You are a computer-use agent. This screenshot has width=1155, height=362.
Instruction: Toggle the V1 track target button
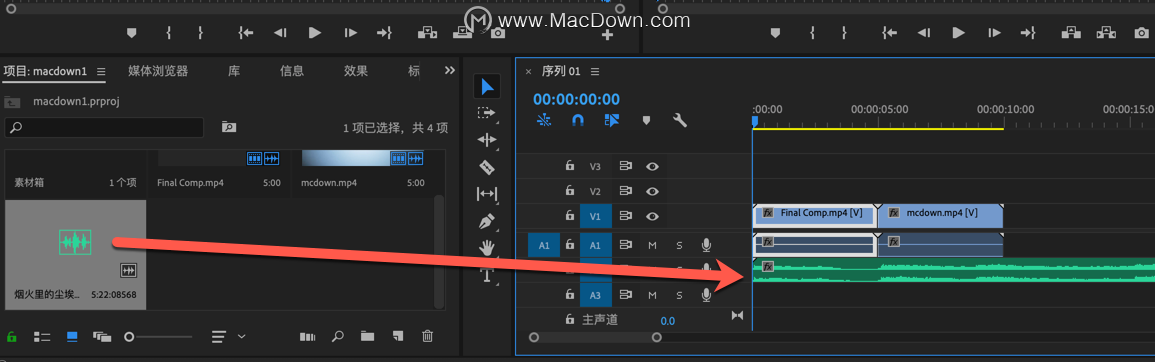595,216
